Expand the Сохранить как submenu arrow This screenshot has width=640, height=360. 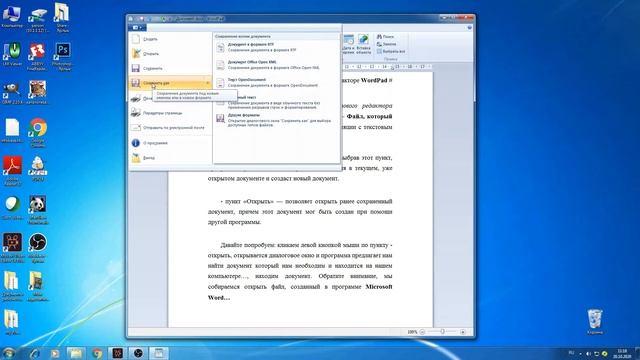click(208, 83)
